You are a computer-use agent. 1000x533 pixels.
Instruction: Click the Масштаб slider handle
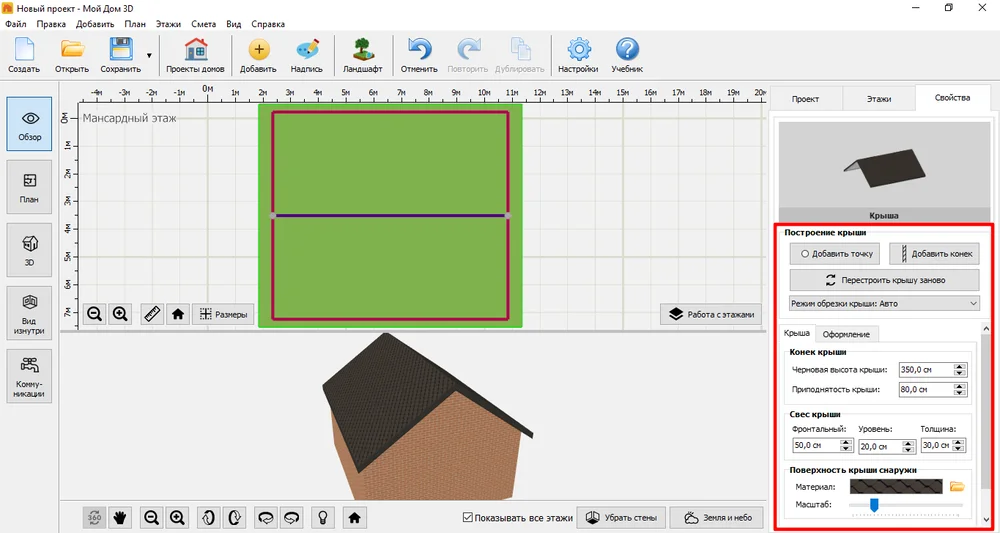point(874,505)
